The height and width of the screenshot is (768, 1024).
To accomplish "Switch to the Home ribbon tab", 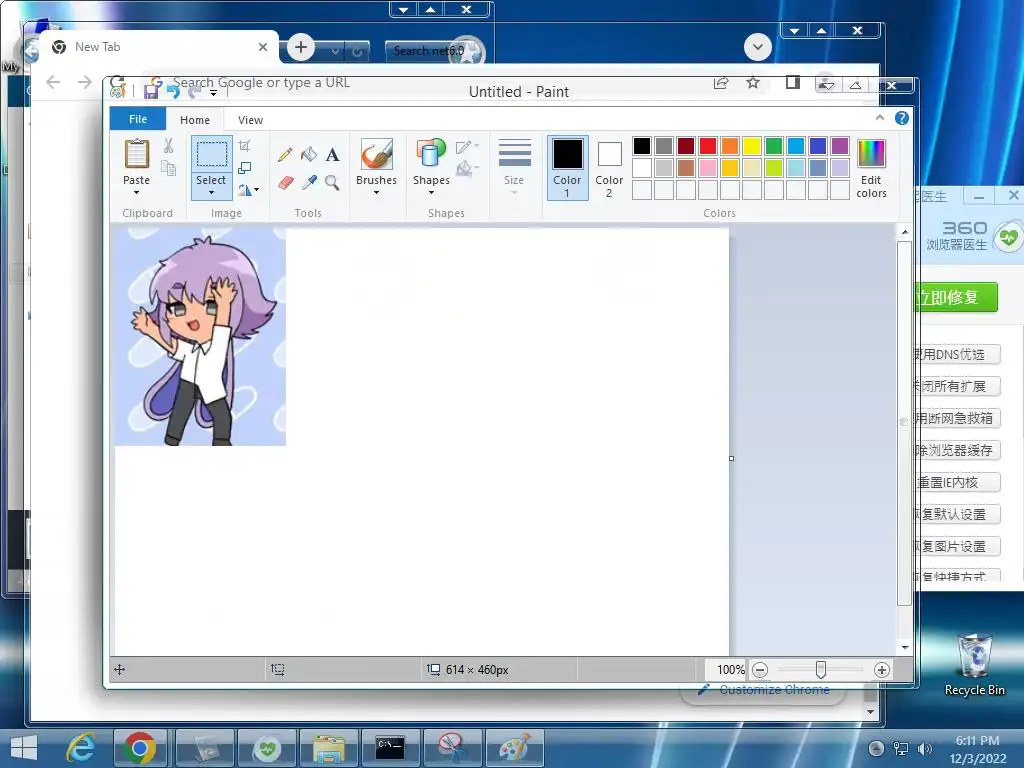I will pyautogui.click(x=195, y=120).
